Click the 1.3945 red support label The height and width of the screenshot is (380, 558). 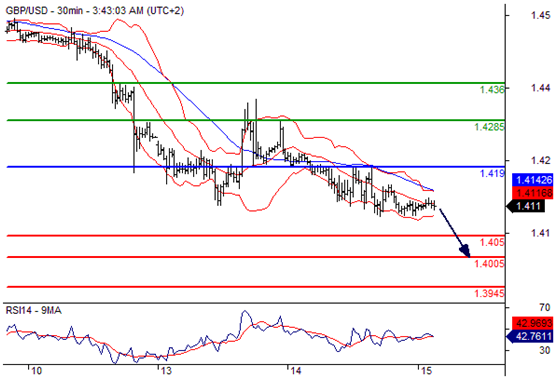489,294
